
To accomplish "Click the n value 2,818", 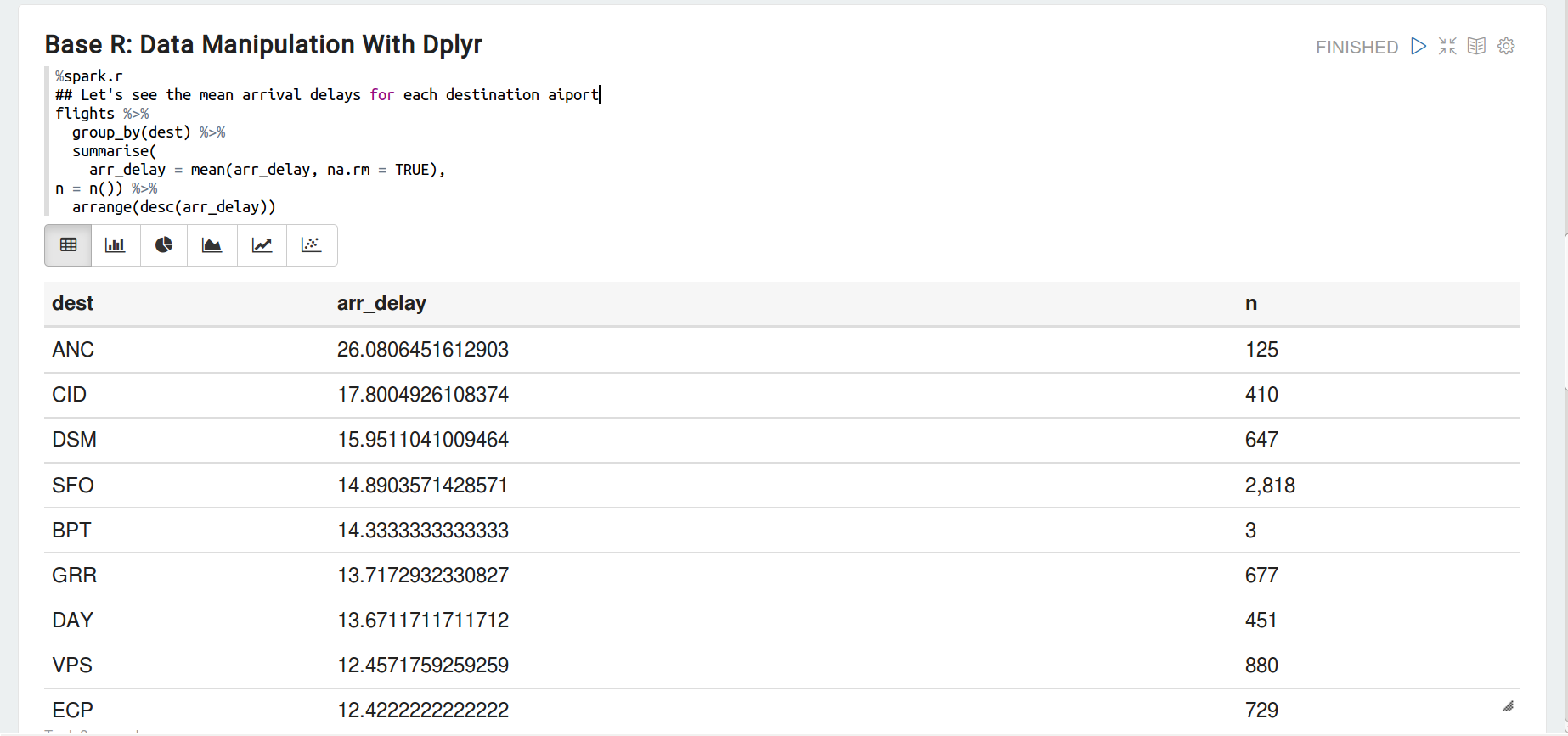I will pos(1270,485).
